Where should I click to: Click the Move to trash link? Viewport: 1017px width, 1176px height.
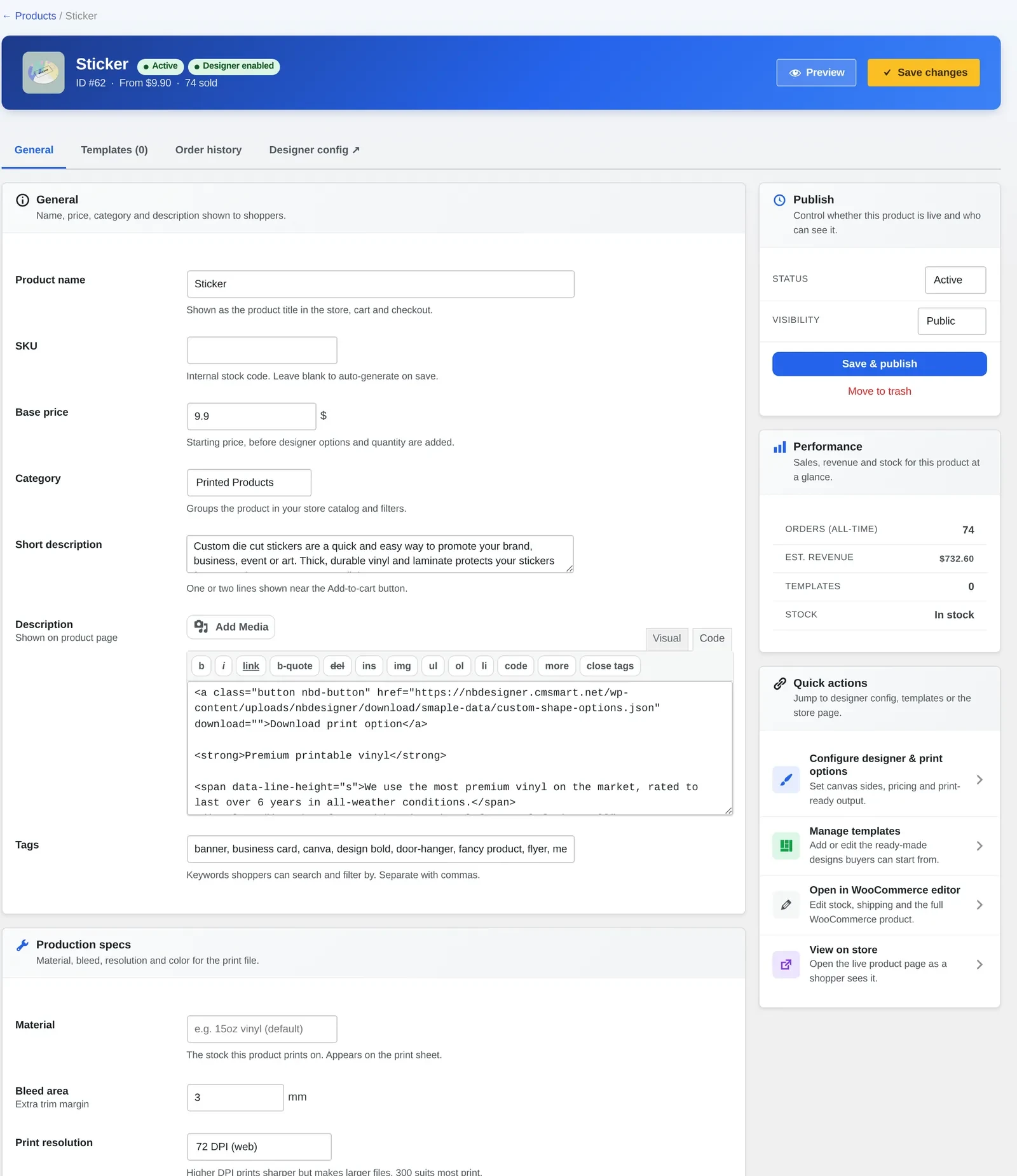(879, 392)
